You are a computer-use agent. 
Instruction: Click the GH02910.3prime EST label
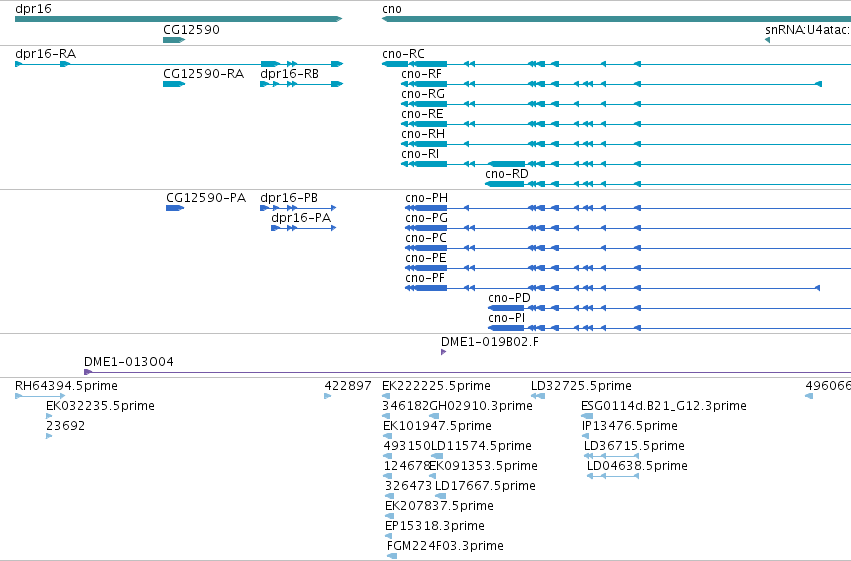point(481,406)
